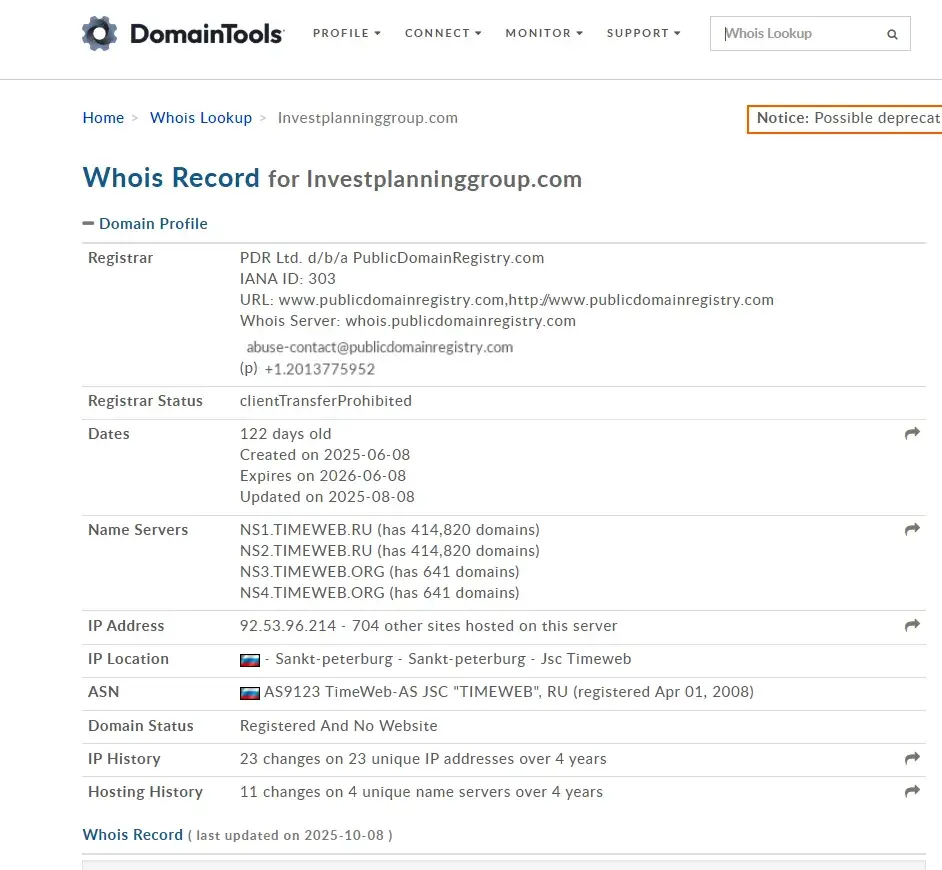Click the share arrow in Hosting History row
This screenshot has height=870, width=942.
coord(912,791)
